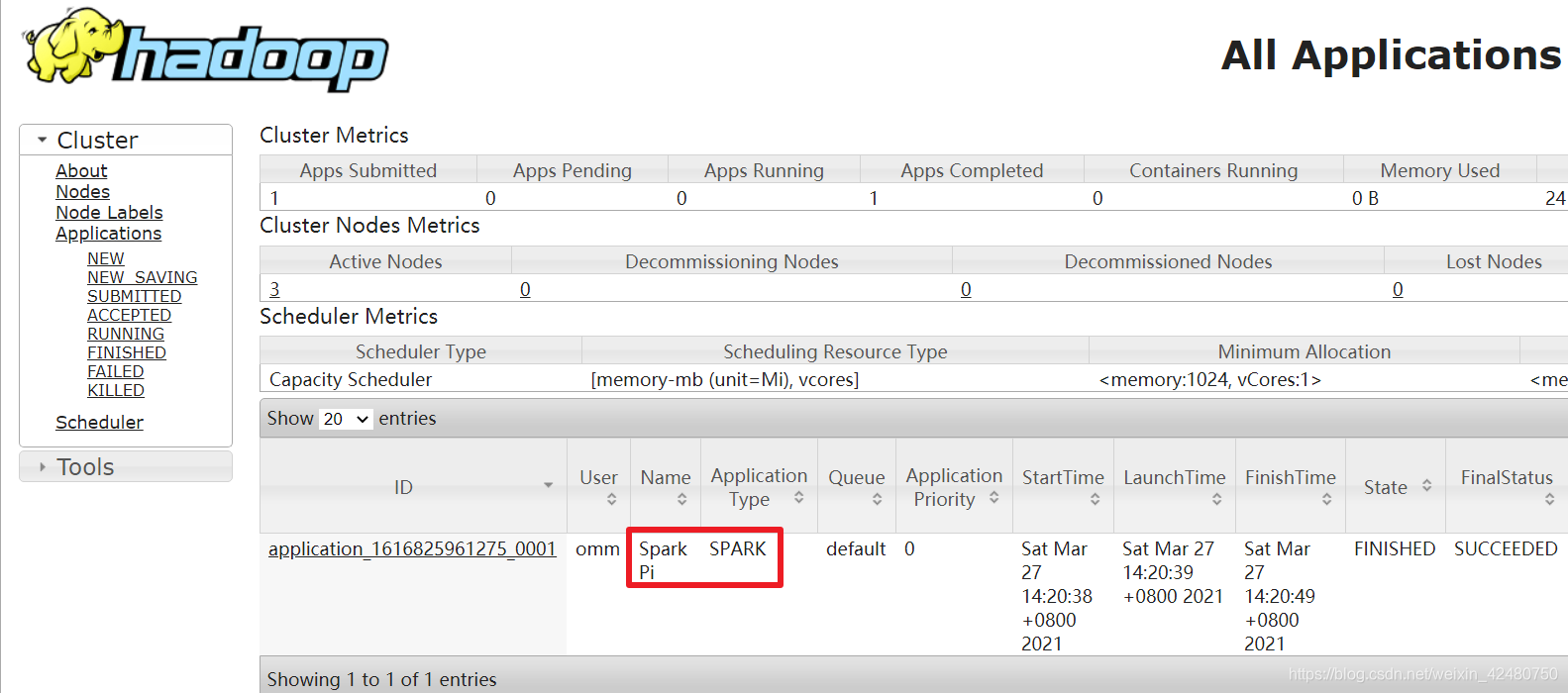Click the Decommissioned Nodes count 0
This screenshot has height=693, width=1568.
click(966, 289)
